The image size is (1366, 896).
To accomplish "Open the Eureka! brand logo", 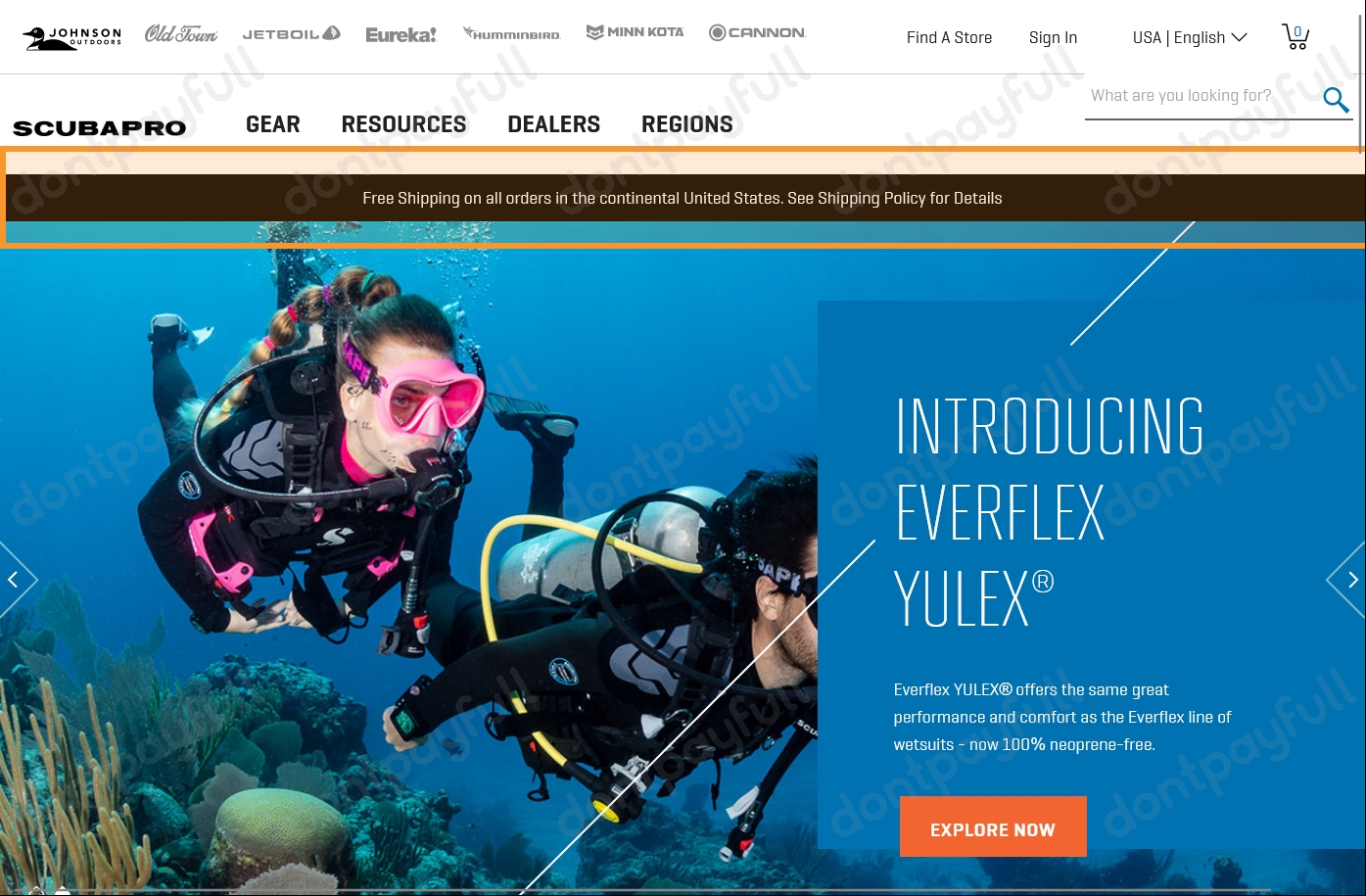I will [x=401, y=34].
